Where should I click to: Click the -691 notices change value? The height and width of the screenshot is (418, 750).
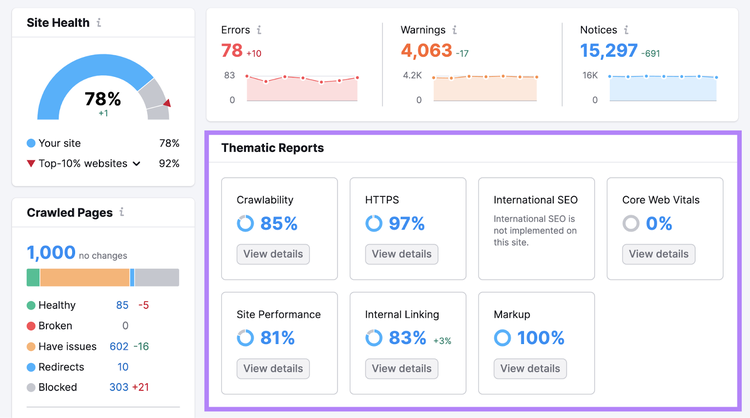tap(651, 54)
